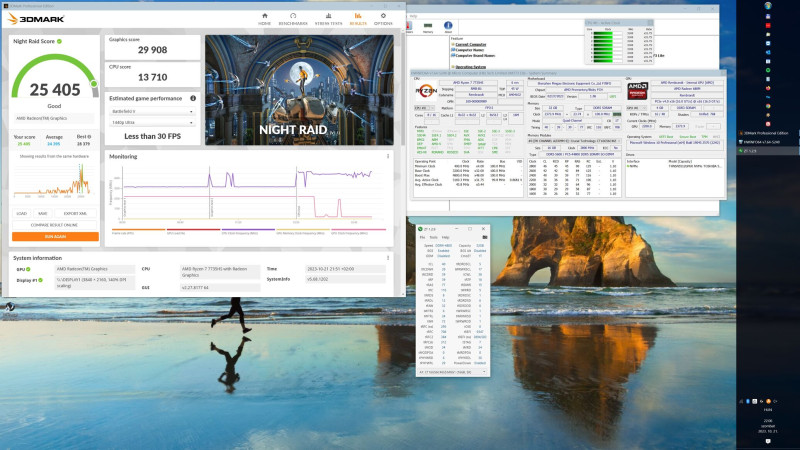Toggle CPU Load (%) legend in Monitoring

[x=193, y=232]
